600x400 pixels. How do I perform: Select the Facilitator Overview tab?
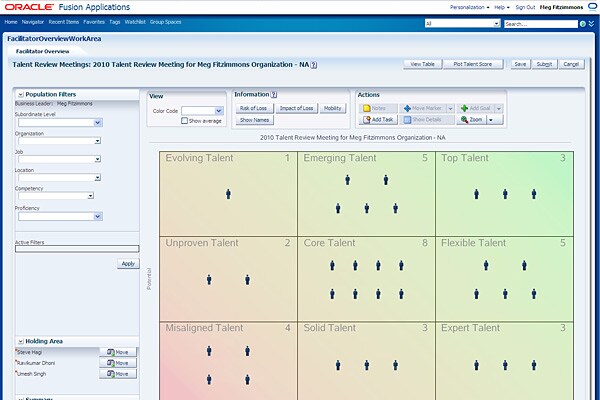(x=42, y=51)
